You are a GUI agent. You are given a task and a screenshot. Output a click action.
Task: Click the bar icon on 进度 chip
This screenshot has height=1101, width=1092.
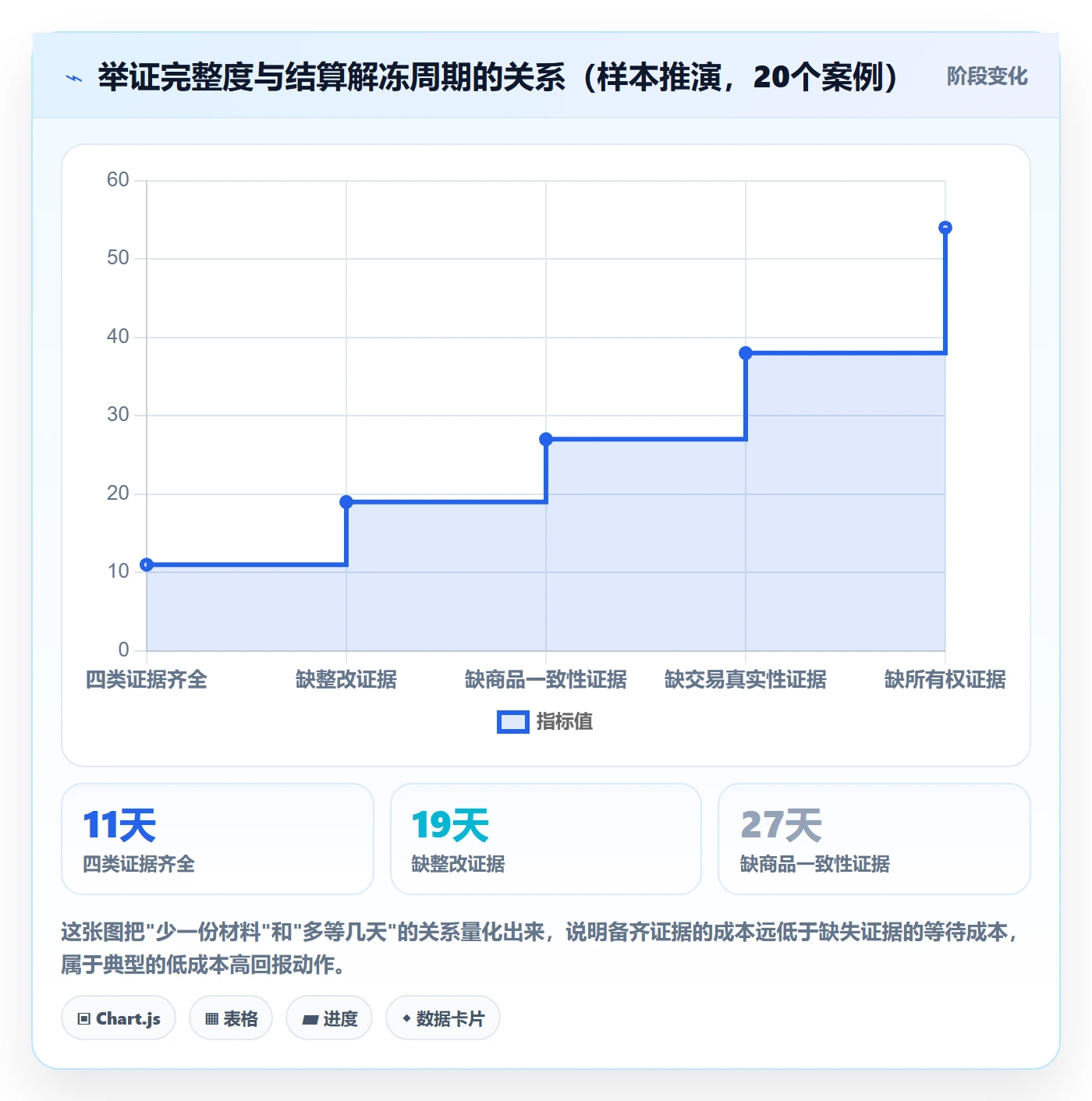310,1020
